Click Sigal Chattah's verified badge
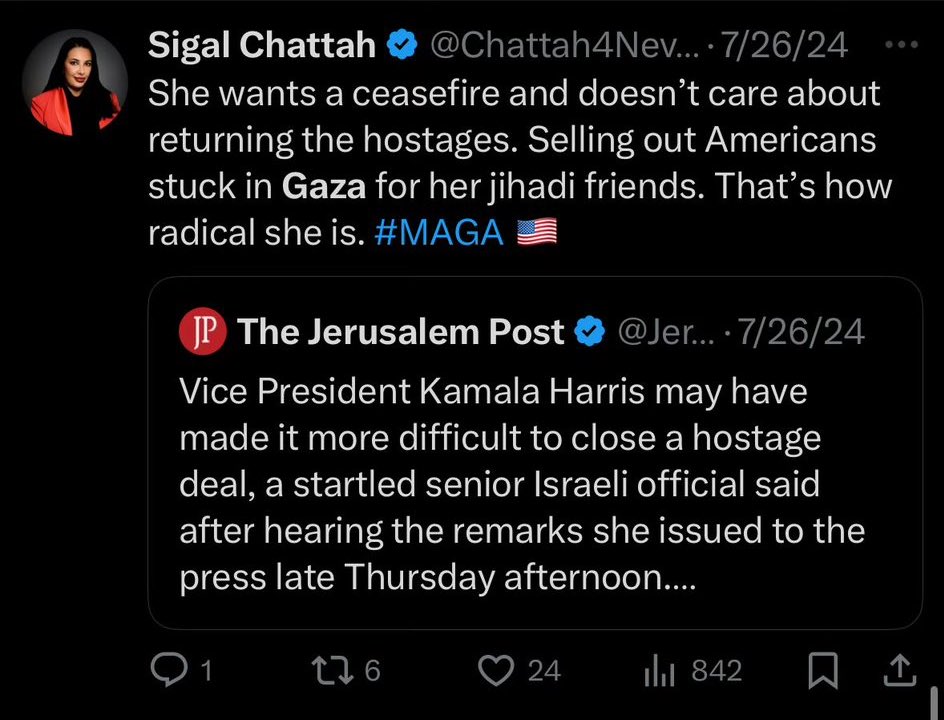944x720 pixels. [402, 44]
